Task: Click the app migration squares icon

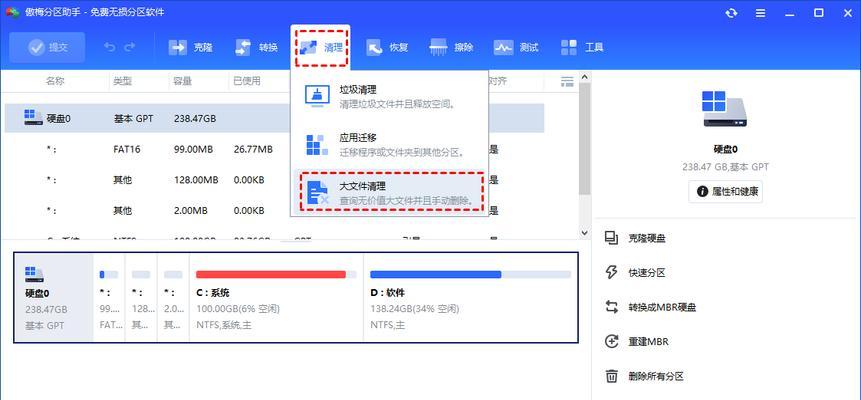Action: (x=317, y=145)
